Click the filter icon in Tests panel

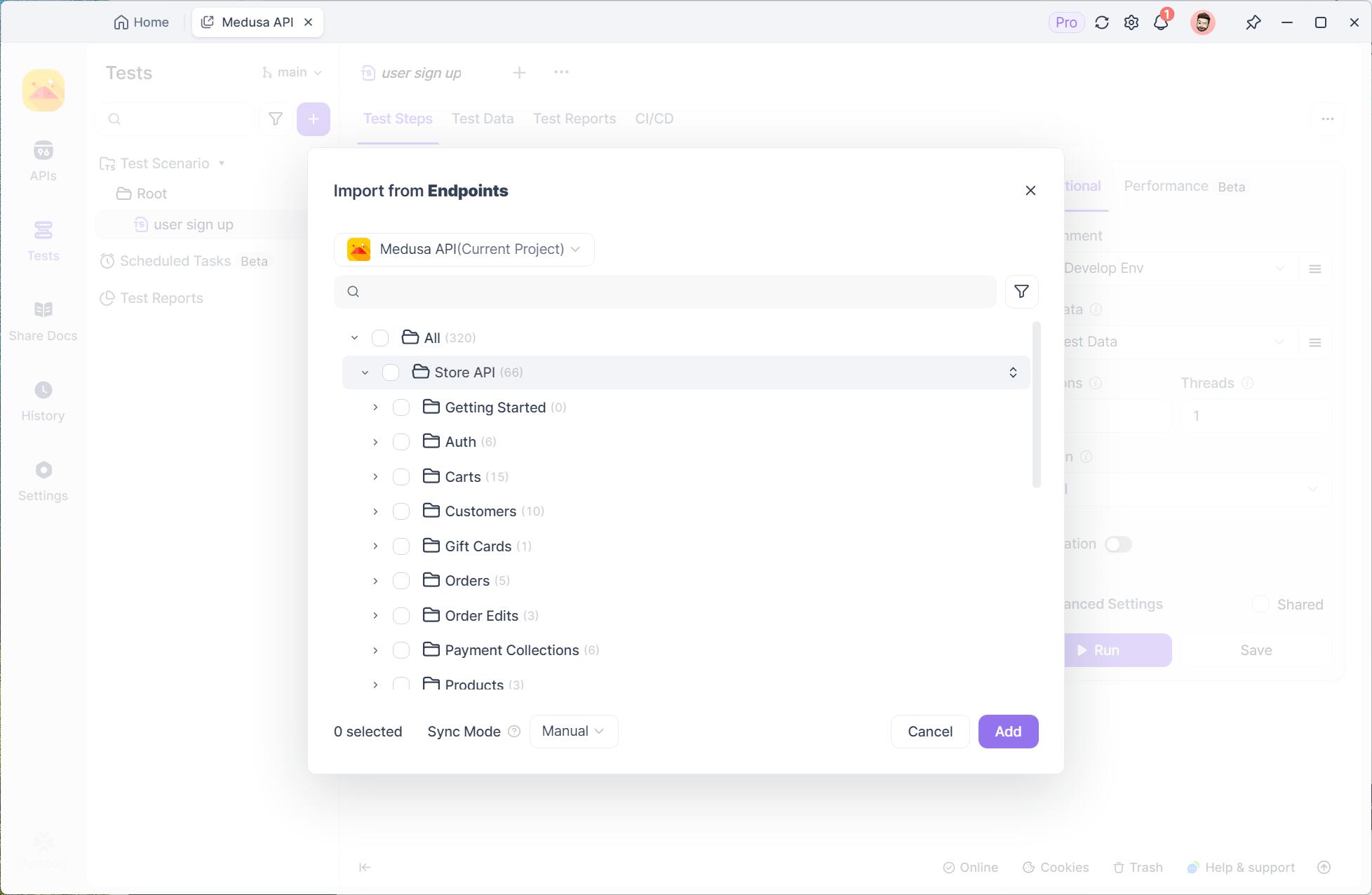coord(276,119)
